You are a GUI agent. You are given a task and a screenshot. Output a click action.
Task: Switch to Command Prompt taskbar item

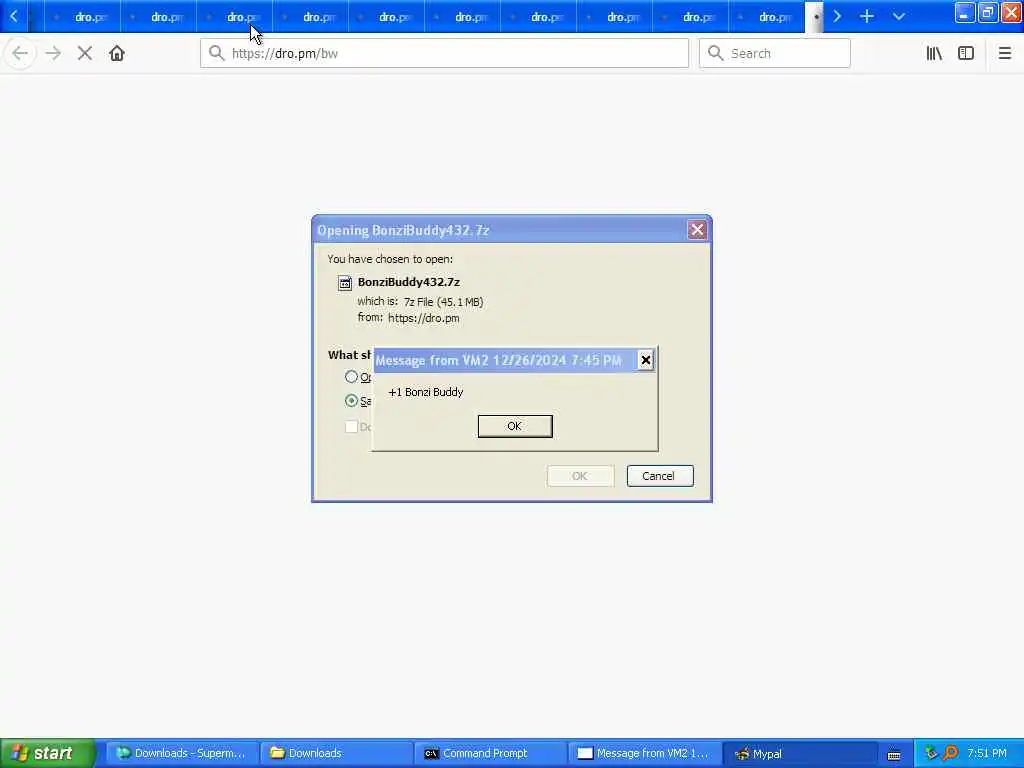pos(490,754)
